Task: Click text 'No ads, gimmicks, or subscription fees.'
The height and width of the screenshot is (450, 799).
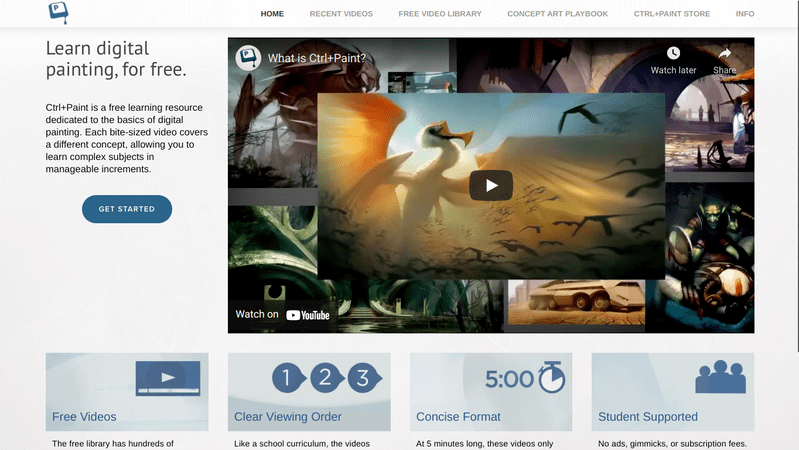Action: pyautogui.click(x=672, y=443)
